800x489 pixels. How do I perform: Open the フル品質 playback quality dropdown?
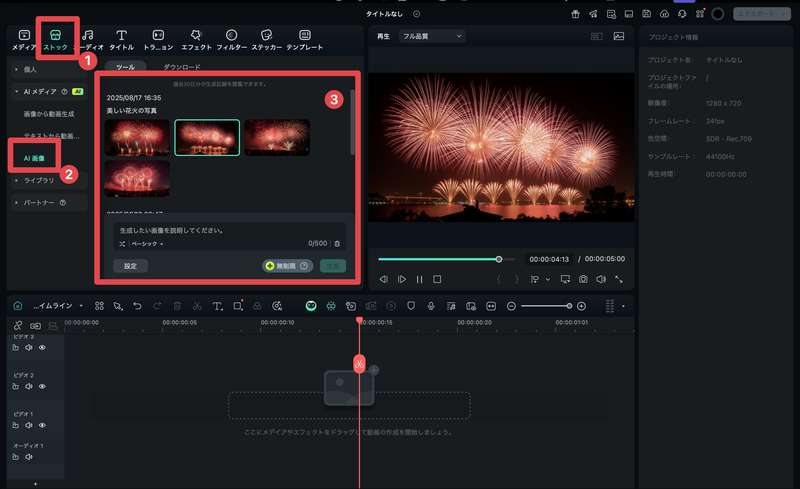coord(432,36)
